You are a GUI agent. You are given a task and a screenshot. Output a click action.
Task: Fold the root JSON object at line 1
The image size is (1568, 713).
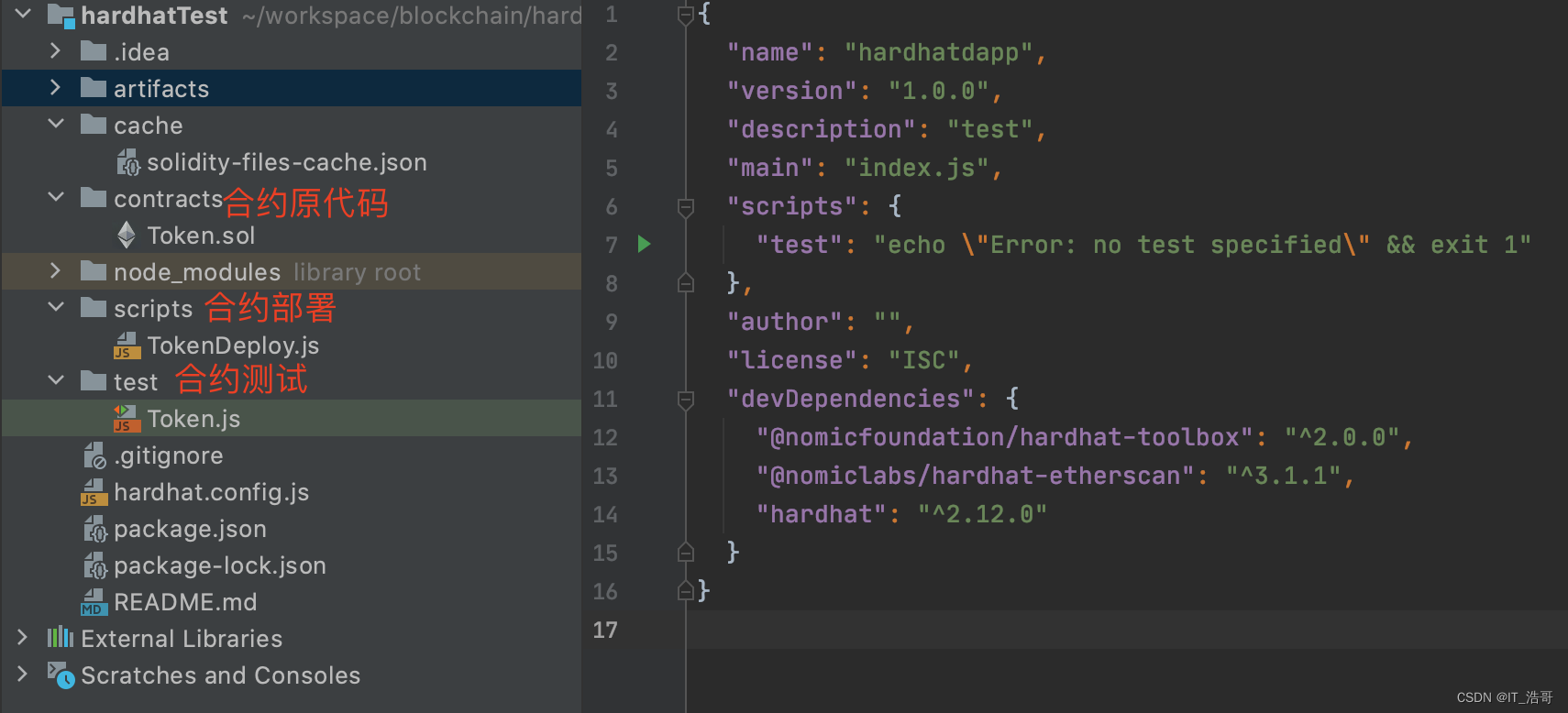point(685,15)
